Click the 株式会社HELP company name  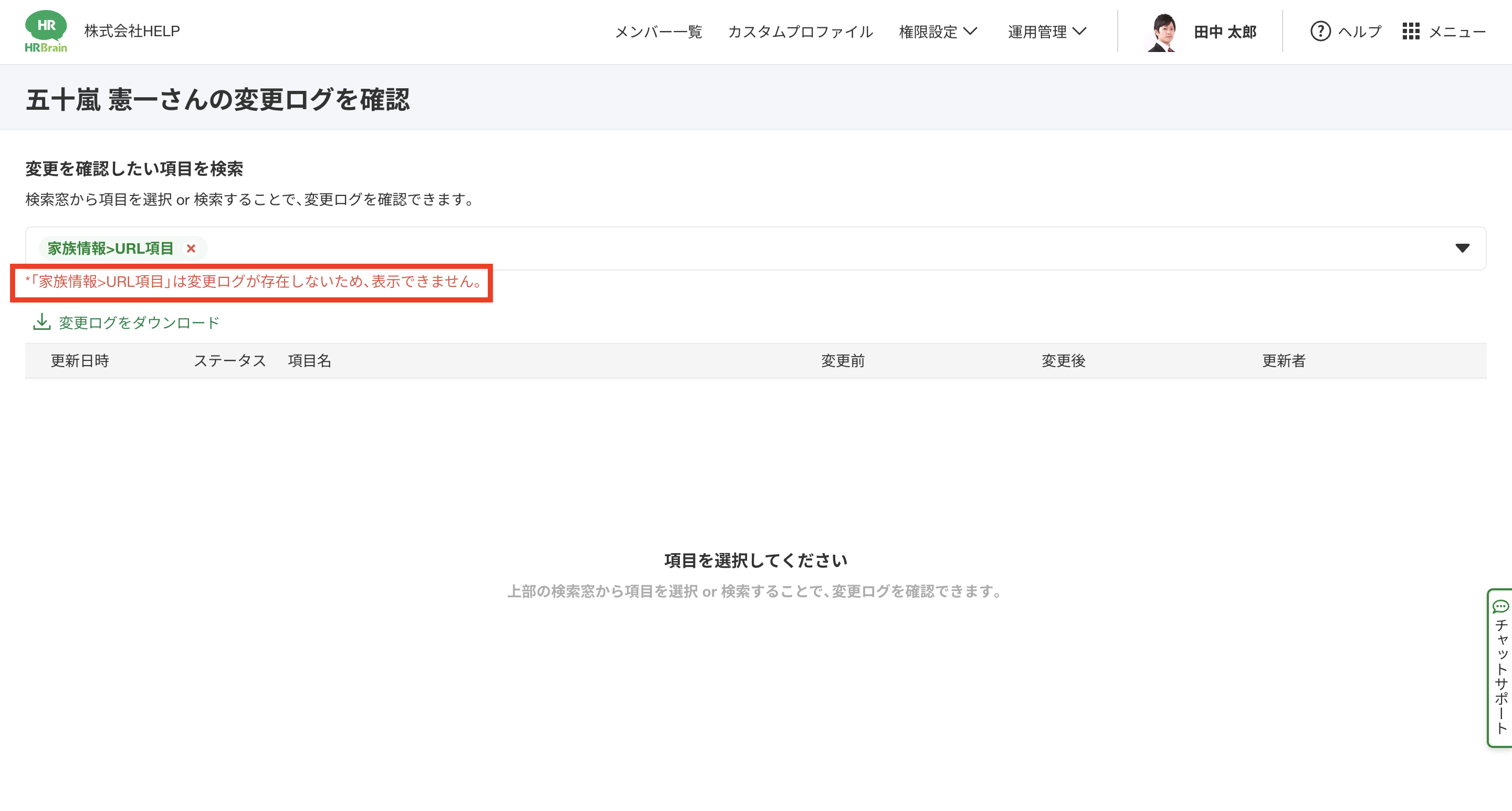(x=132, y=31)
